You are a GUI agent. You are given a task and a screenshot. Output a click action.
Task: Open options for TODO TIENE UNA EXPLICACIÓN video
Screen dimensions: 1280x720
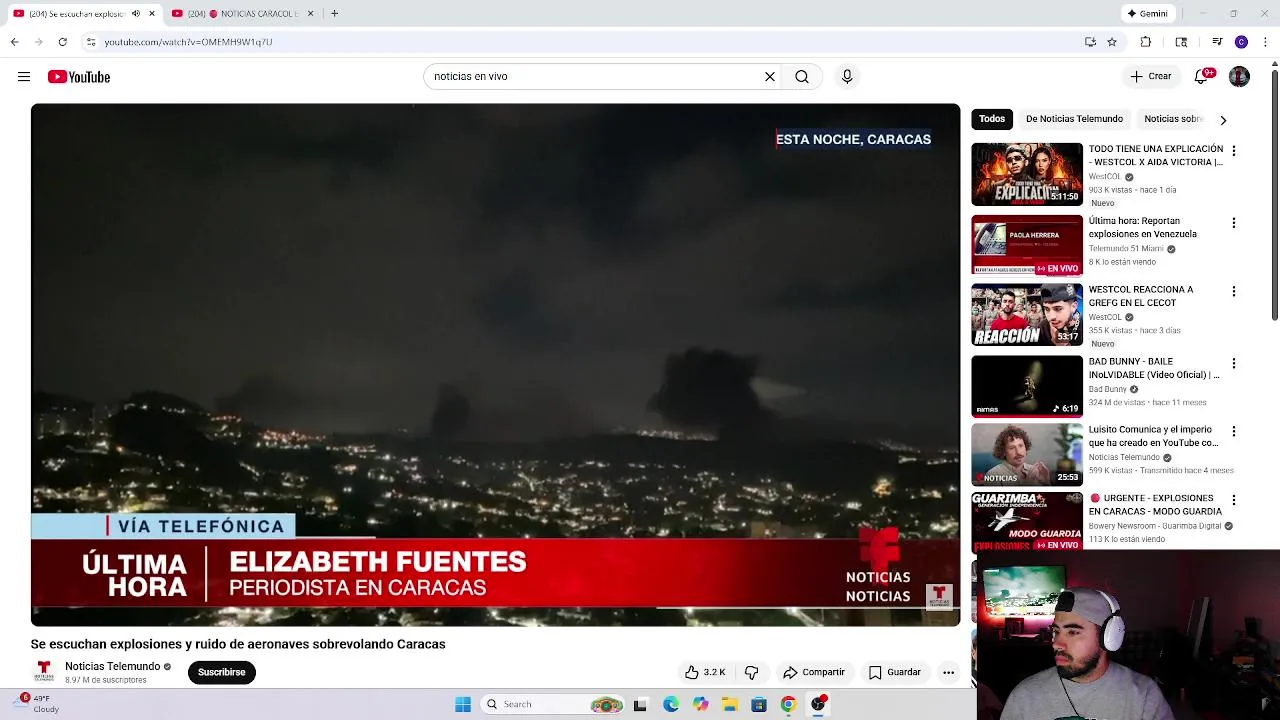pos(1233,151)
